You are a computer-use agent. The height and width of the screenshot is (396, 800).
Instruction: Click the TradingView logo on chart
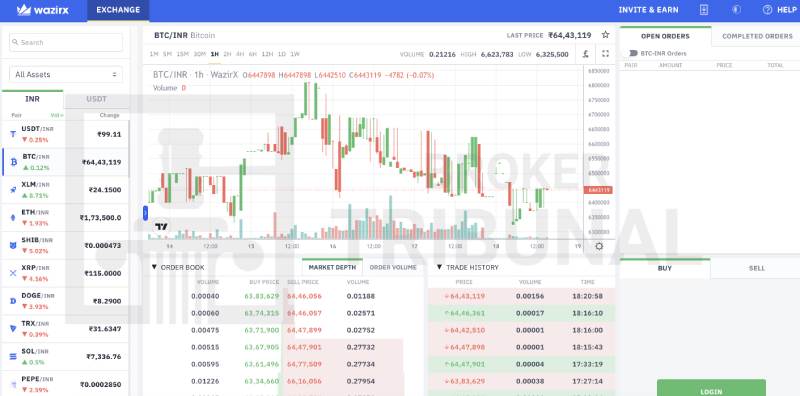tap(162, 227)
